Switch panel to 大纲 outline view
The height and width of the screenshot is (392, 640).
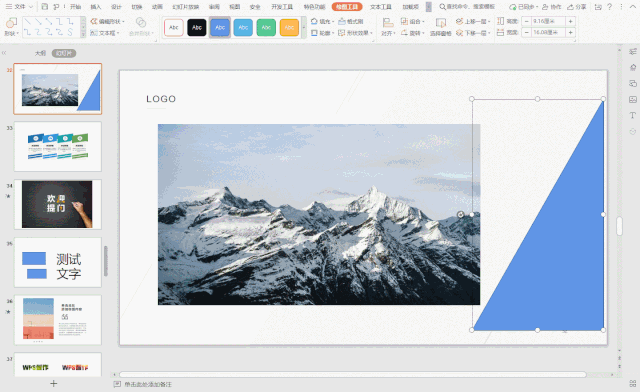40,53
